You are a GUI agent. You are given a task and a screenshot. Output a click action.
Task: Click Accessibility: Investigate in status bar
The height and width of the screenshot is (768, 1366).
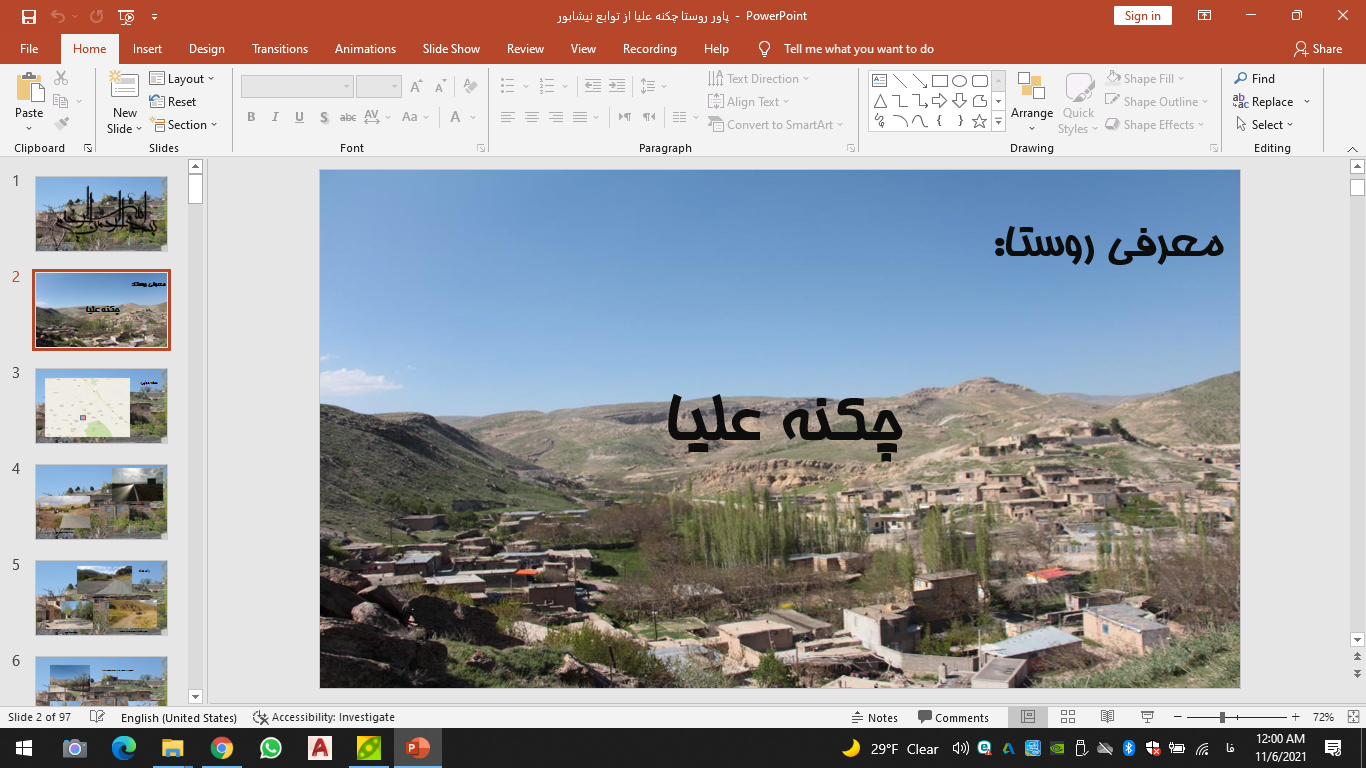(x=324, y=717)
